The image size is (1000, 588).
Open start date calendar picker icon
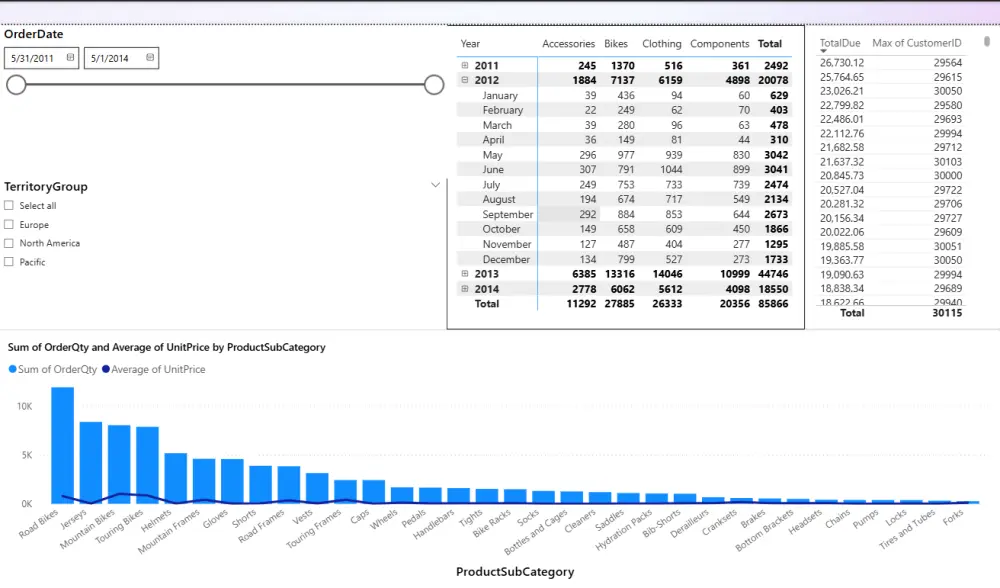pyautogui.click(x=70, y=57)
